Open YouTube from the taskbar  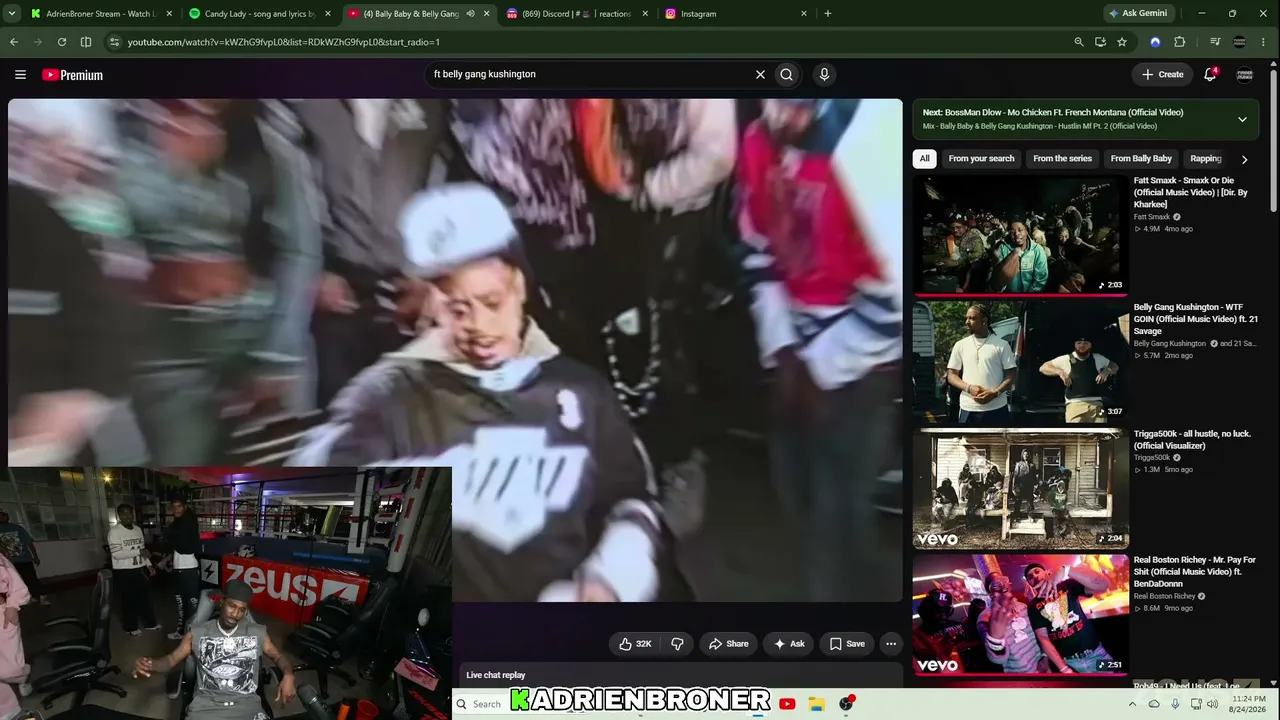(787, 704)
